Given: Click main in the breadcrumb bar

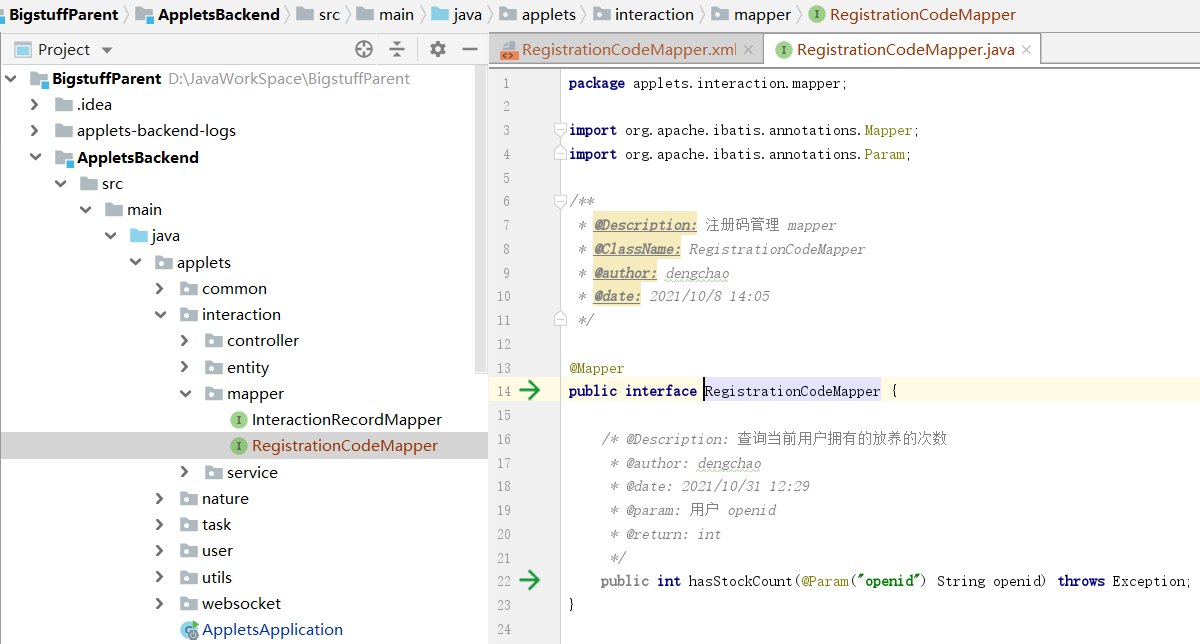Looking at the screenshot, I should [x=396, y=14].
